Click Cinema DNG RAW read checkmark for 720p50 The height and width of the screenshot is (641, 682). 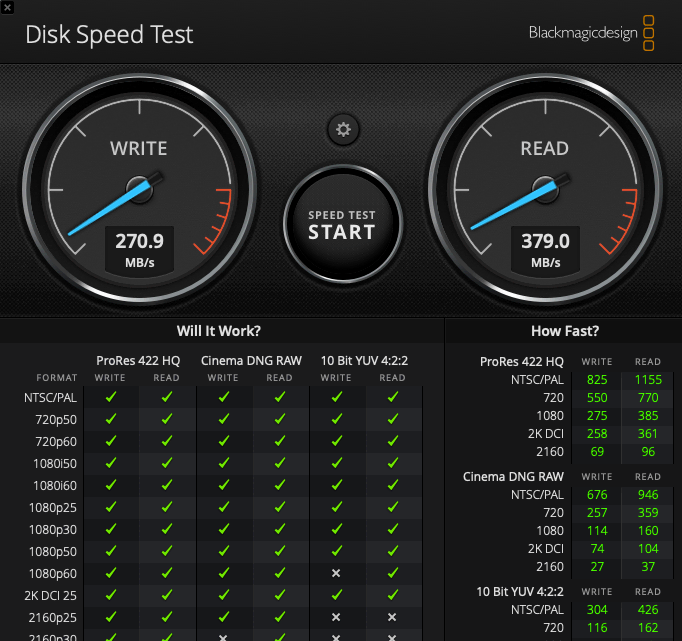pyautogui.click(x=280, y=419)
